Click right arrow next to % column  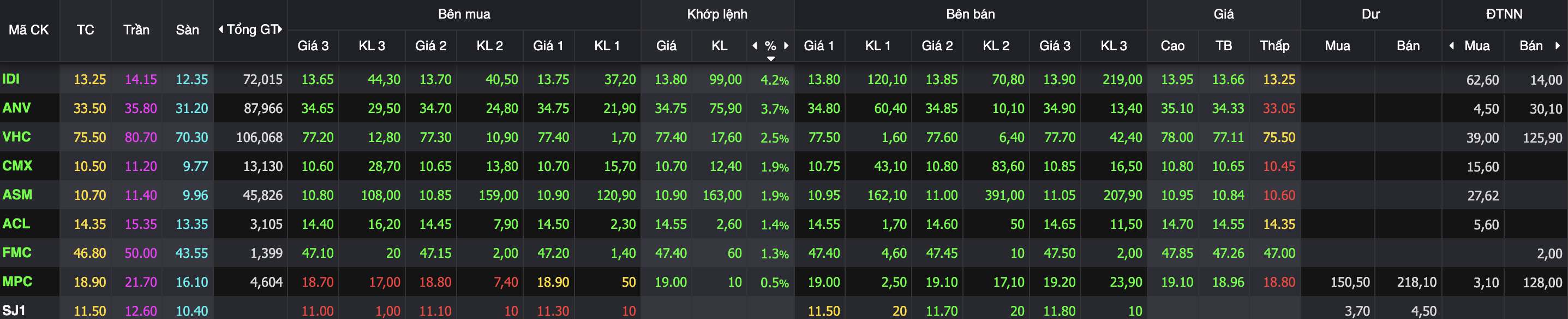point(786,46)
